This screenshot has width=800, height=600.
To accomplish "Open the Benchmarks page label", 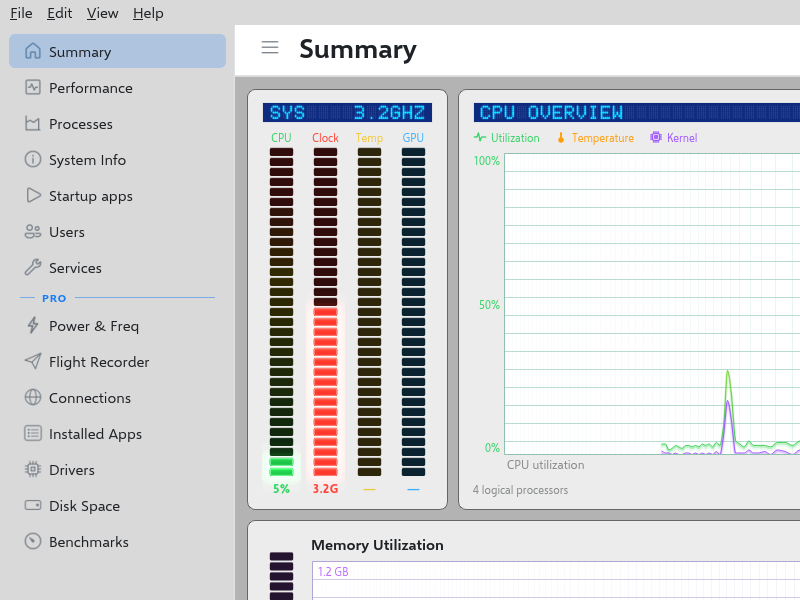I will 89,542.
